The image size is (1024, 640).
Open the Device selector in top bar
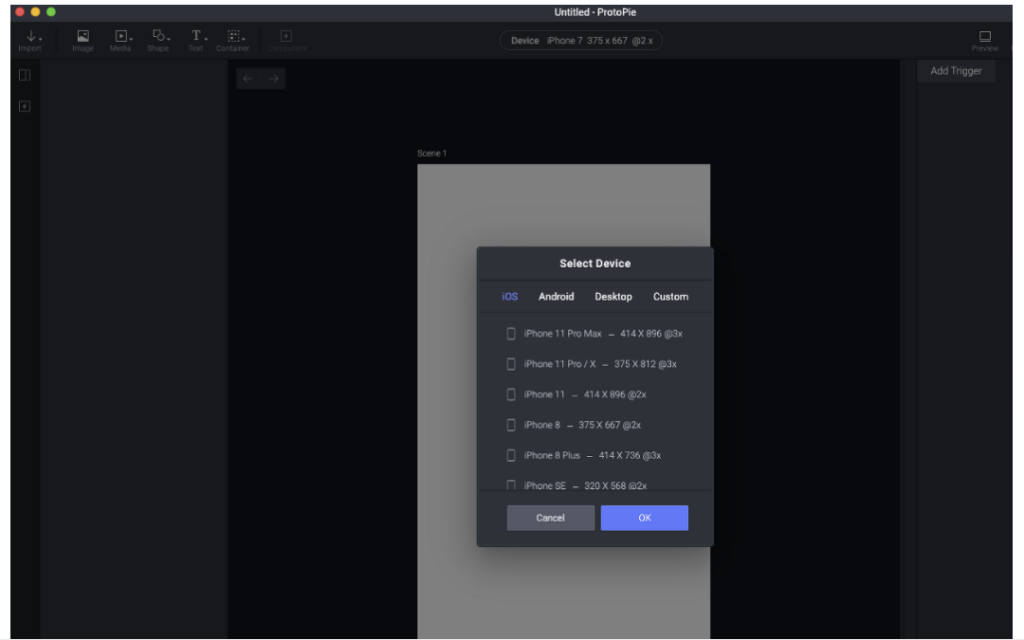[581, 40]
